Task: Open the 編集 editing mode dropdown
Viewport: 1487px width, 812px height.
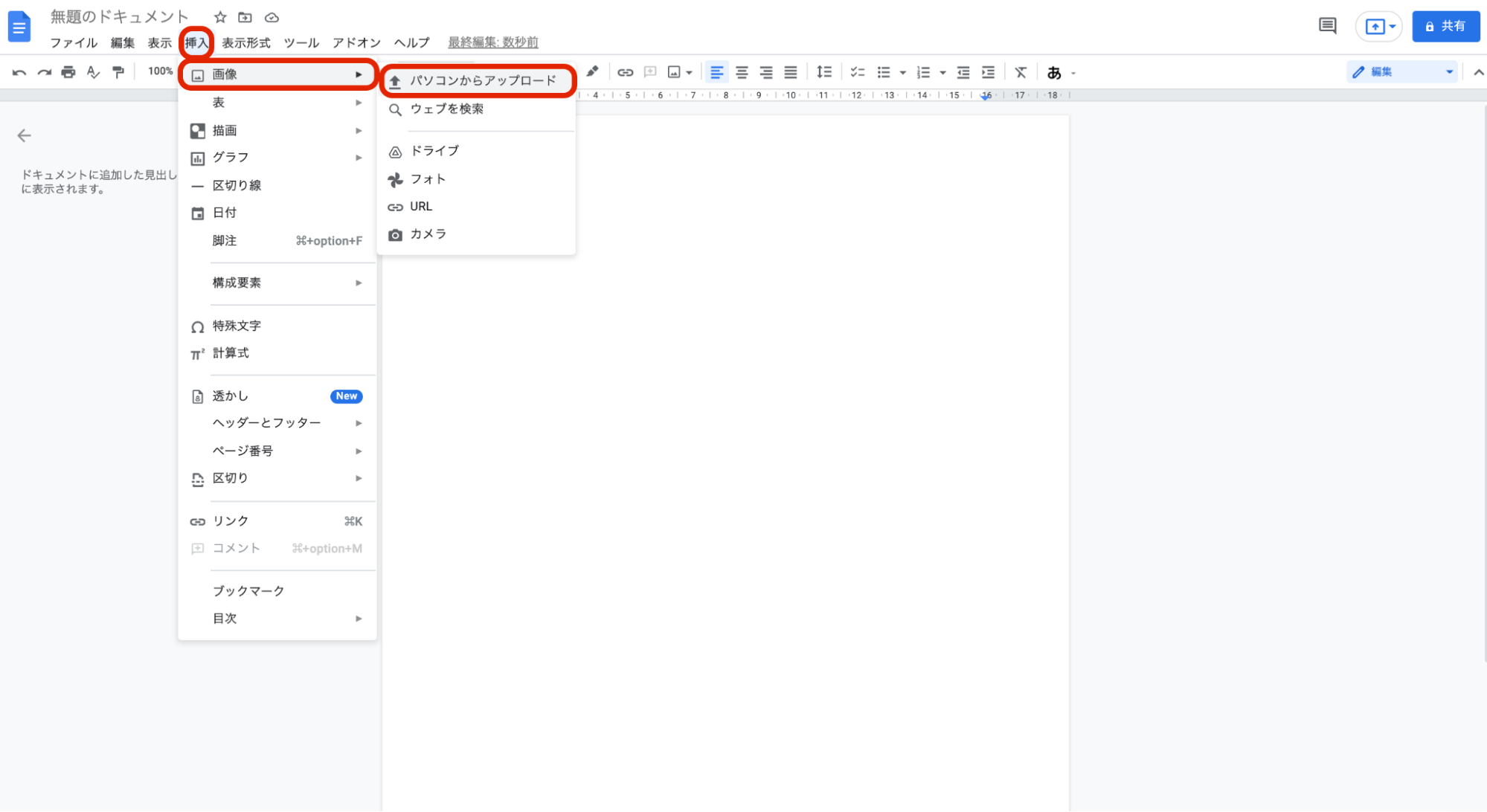Action: [x=1403, y=72]
